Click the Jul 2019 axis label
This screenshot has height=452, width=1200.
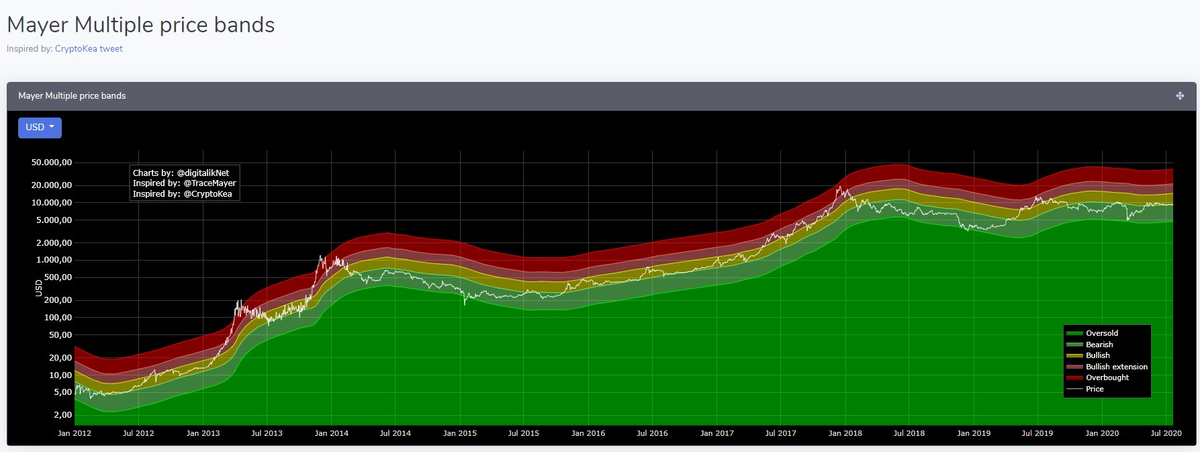tap(1038, 433)
